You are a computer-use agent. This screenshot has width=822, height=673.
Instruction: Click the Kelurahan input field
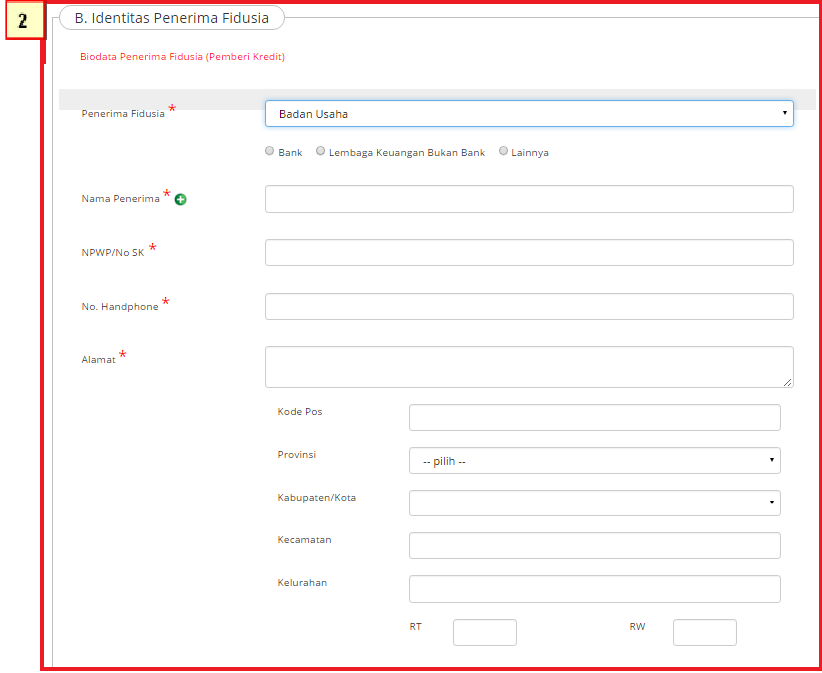coord(594,589)
